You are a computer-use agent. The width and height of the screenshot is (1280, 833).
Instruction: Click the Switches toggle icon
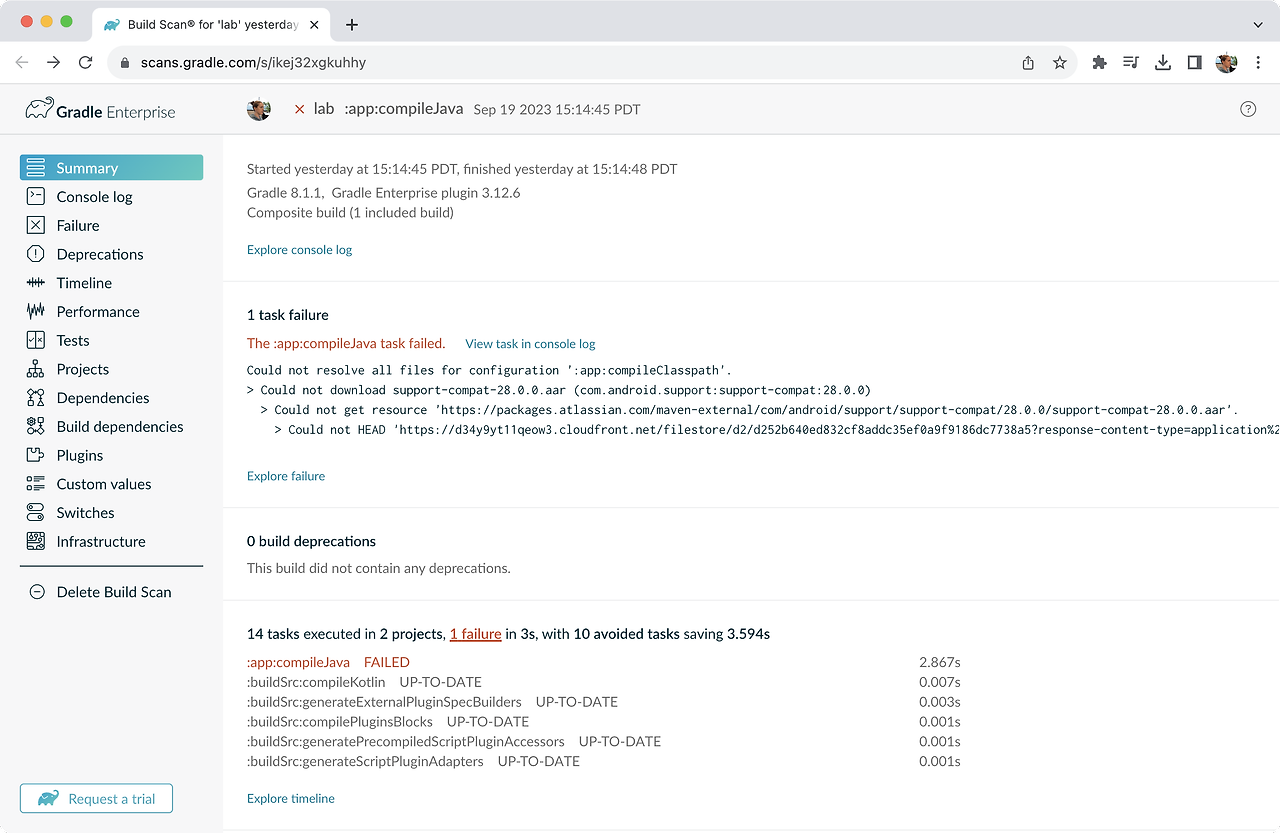pos(36,513)
